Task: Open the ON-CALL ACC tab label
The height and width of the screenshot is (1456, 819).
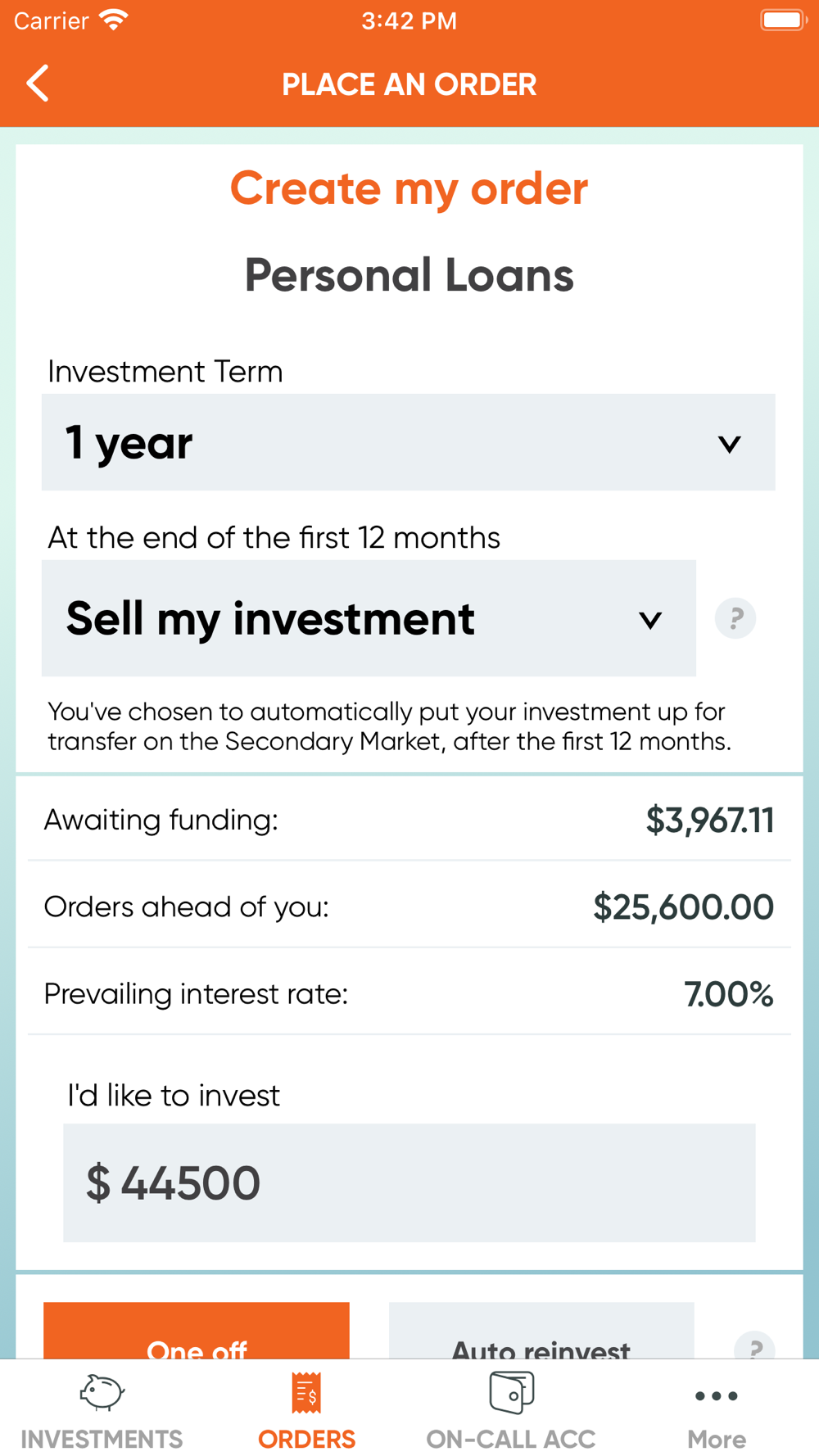Action: click(511, 1439)
